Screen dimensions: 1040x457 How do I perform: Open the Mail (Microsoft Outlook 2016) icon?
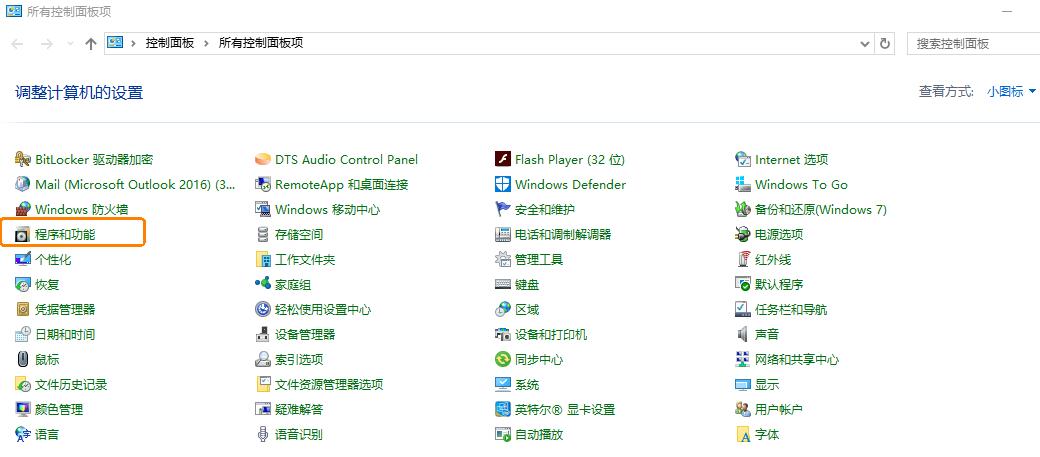coord(23,184)
